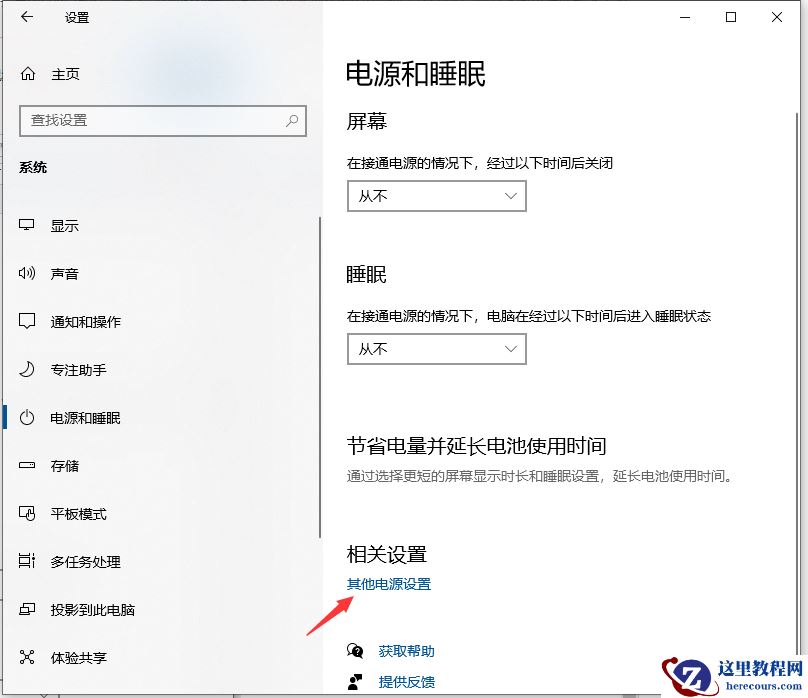Screen dimensions: 808x698
Task: Click the 提供反馈 link
Action: point(406,682)
